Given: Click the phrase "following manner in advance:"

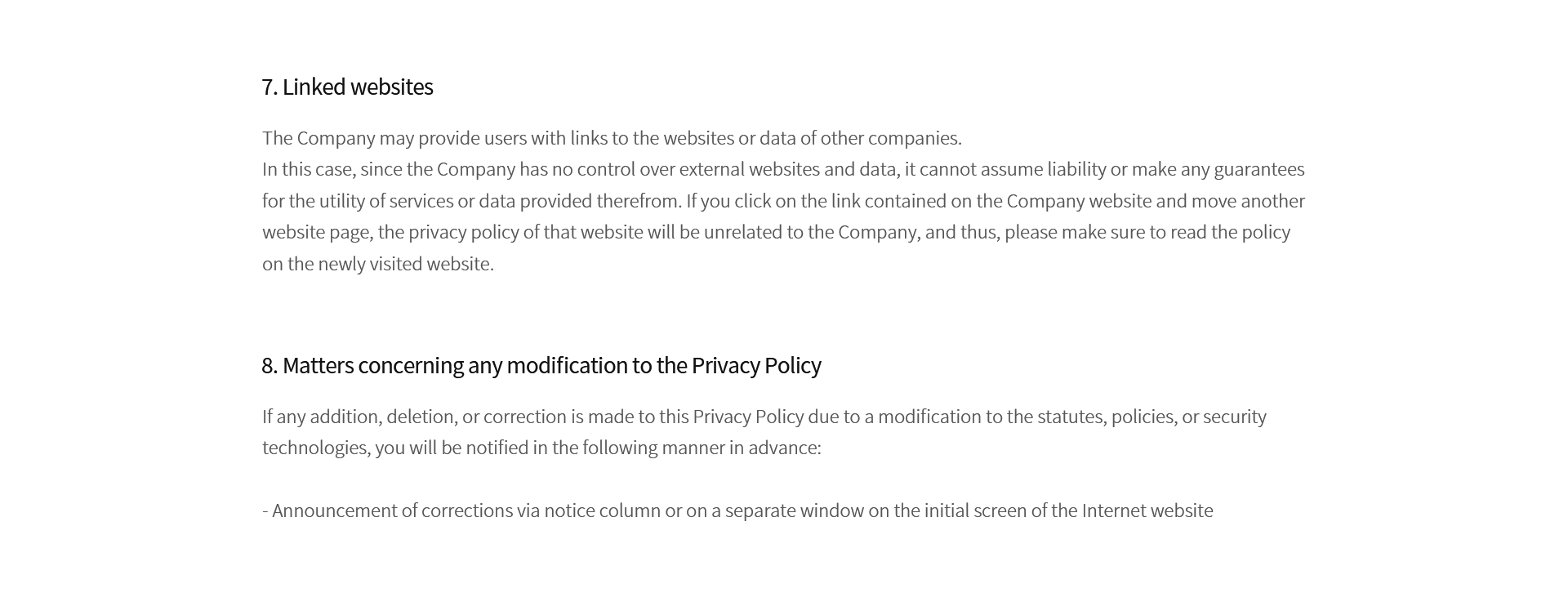Looking at the screenshot, I should pos(702,448).
